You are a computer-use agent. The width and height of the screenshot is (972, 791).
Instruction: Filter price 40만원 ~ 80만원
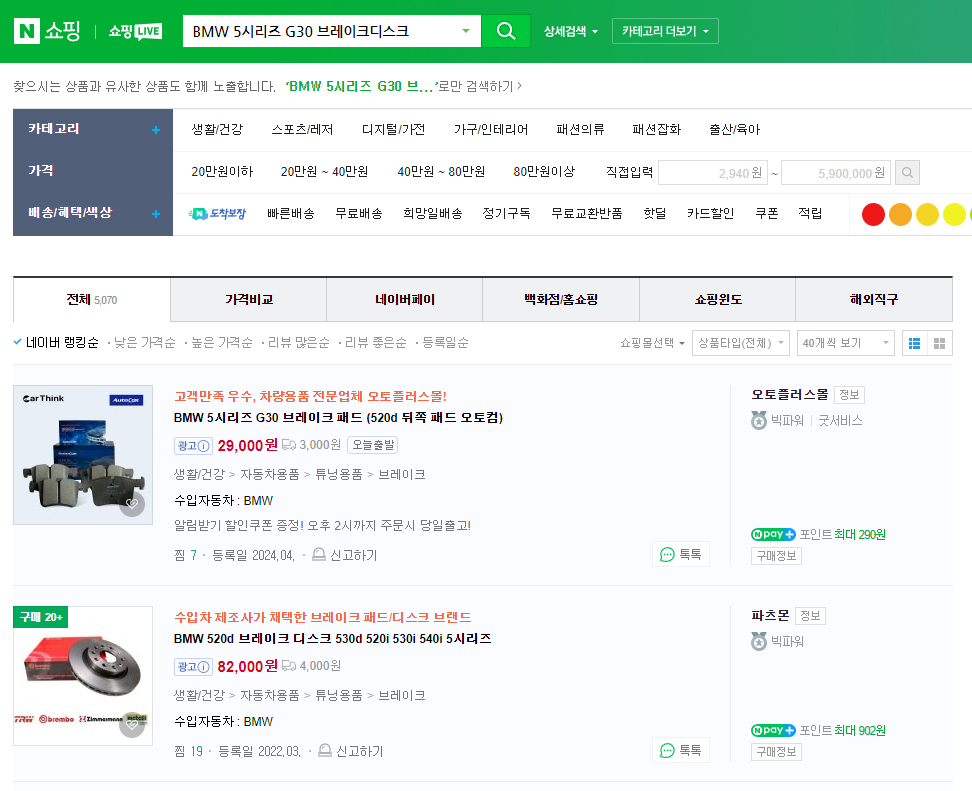pyautogui.click(x=441, y=171)
